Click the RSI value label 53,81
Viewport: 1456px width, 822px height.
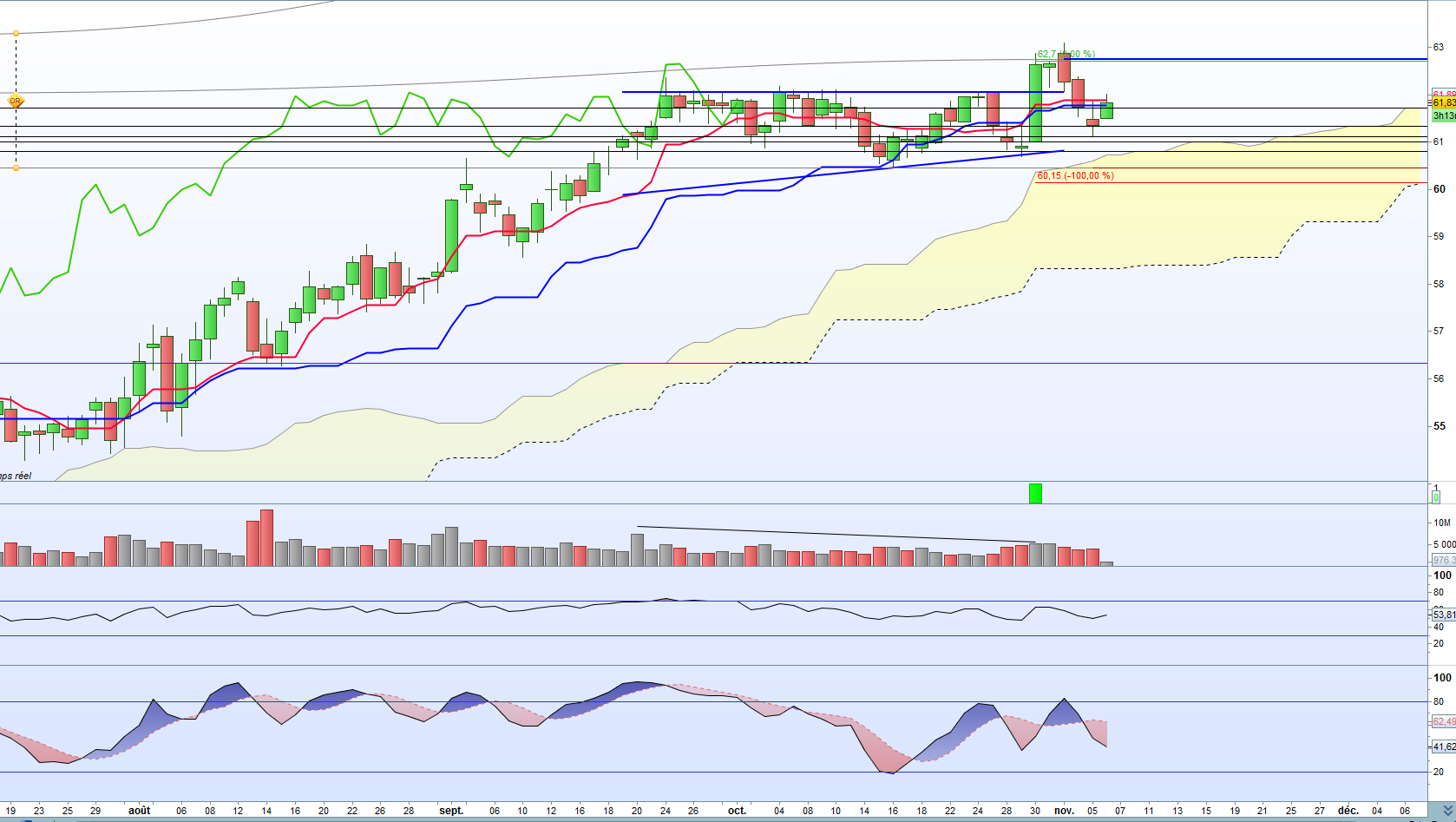coord(1444,615)
